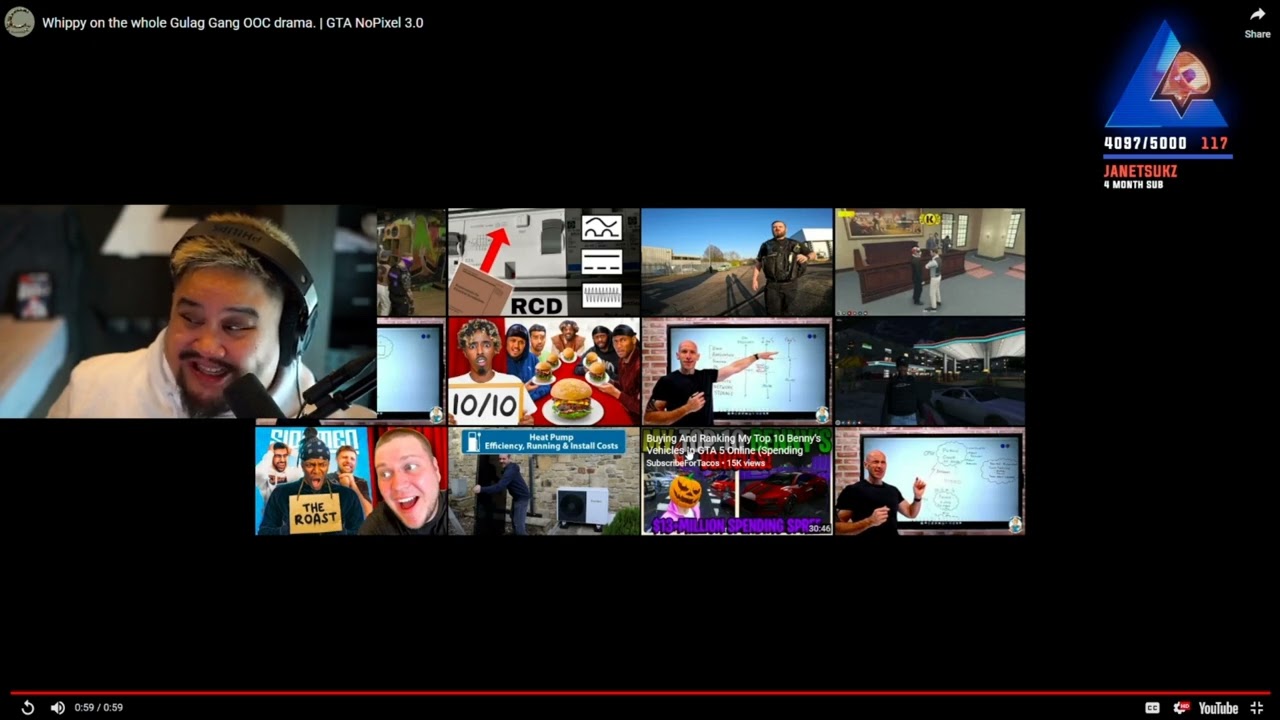Click the Share arrow button
Image resolution: width=1280 pixels, height=720 pixels.
coord(1257,22)
